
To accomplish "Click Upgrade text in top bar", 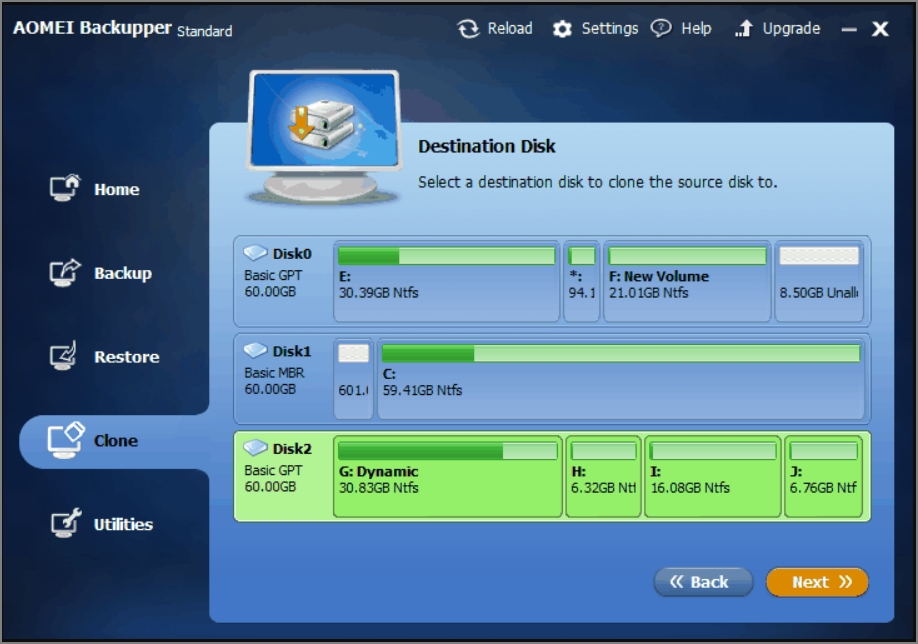I will [791, 29].
